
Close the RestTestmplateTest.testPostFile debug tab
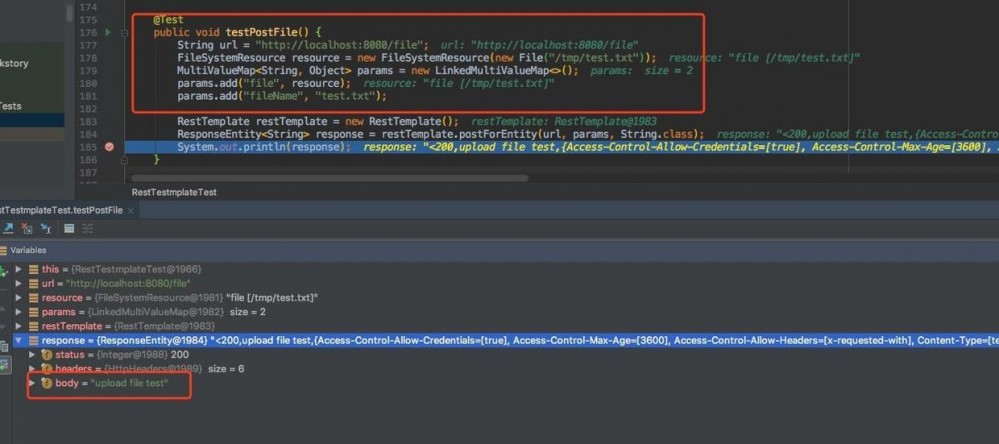(x=131, y=210)
